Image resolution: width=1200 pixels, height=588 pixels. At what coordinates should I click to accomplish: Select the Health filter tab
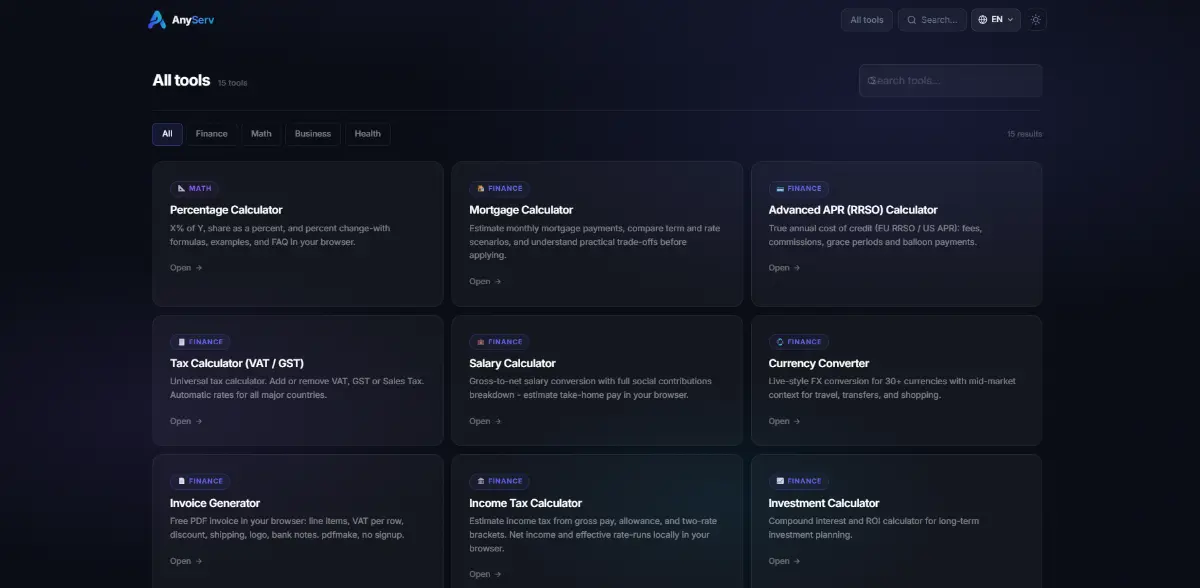368,134
